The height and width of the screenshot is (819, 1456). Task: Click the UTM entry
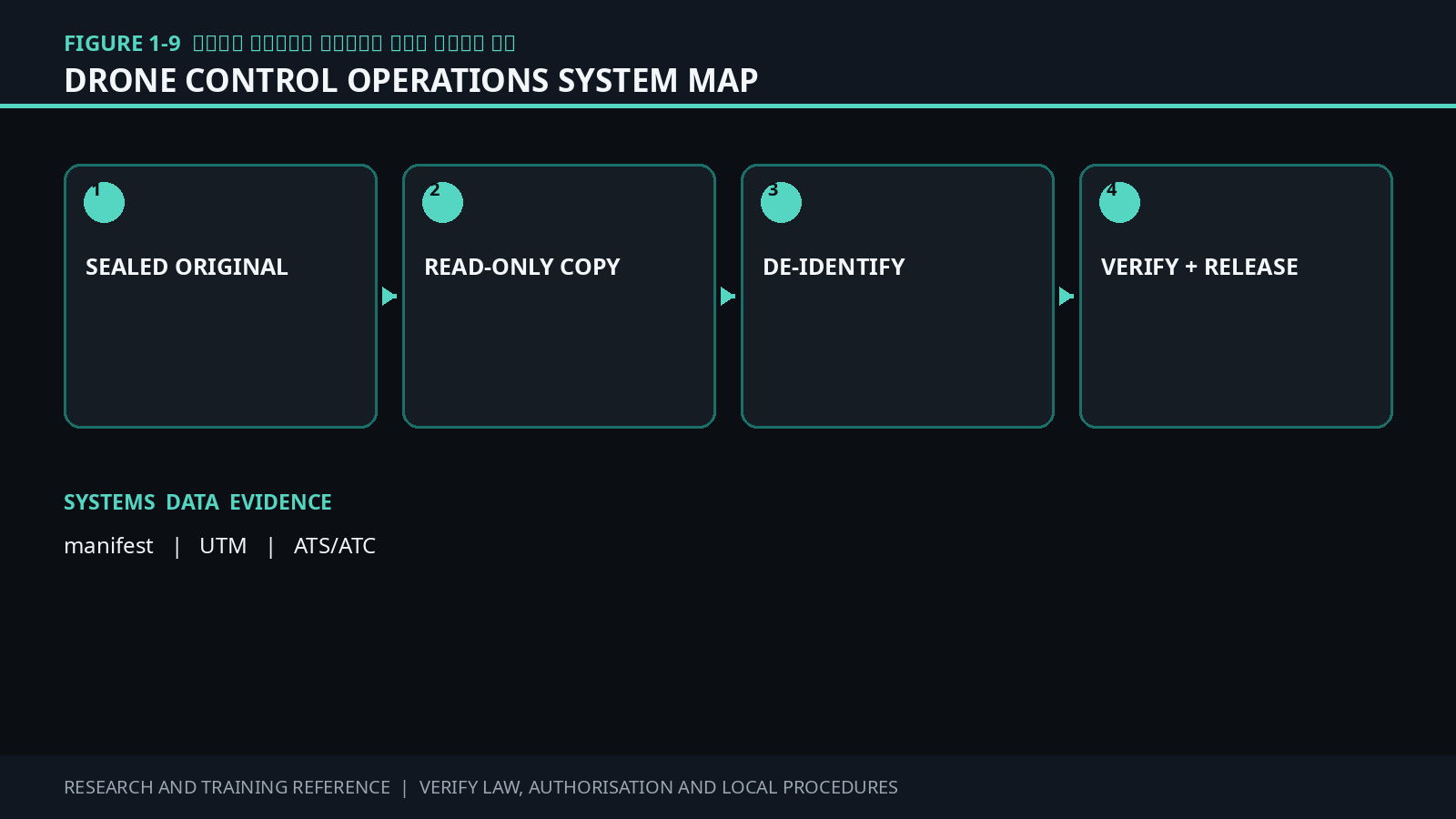pos(223,546)
